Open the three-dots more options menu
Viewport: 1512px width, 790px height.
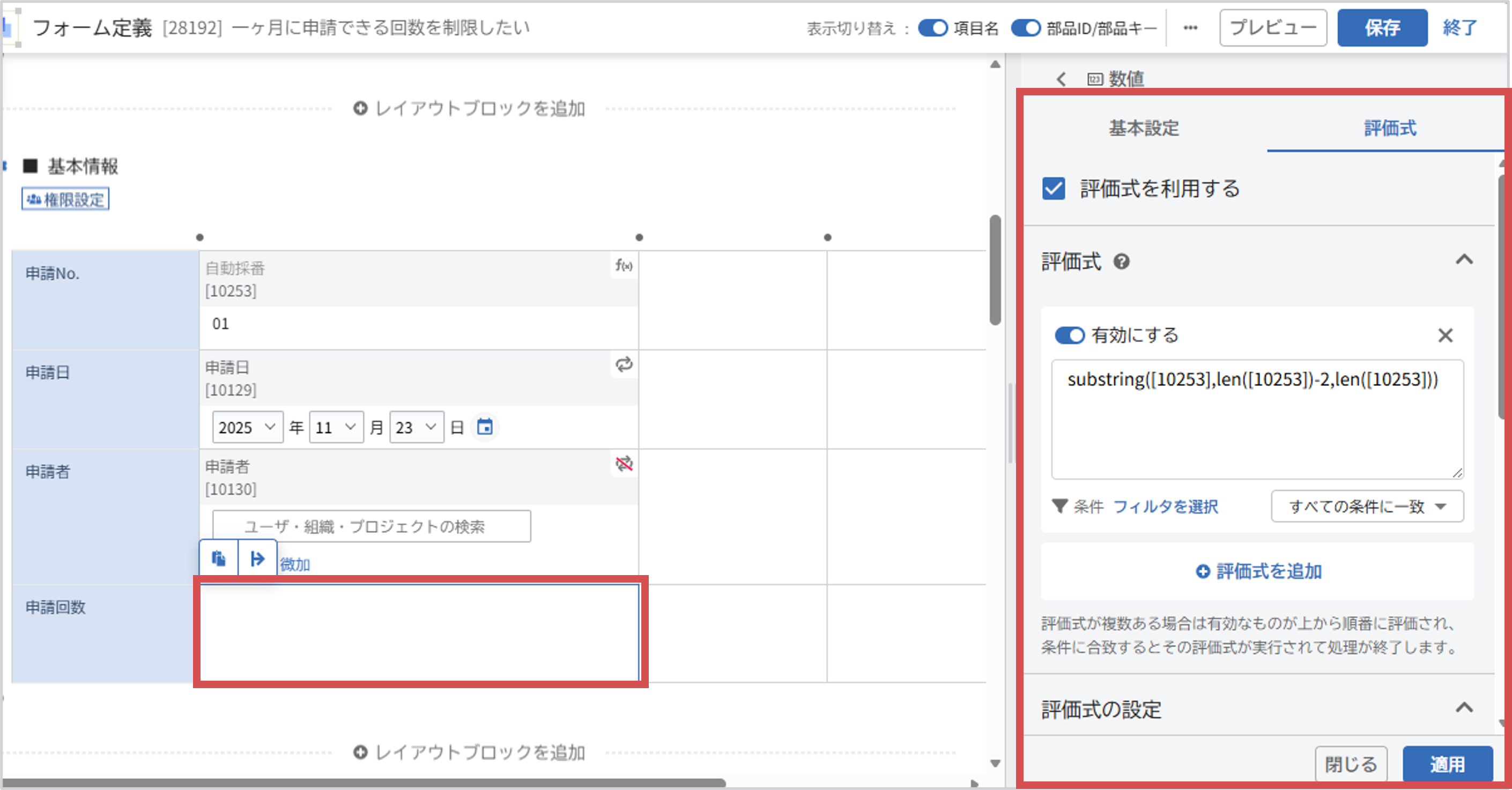click(1190, 27)
